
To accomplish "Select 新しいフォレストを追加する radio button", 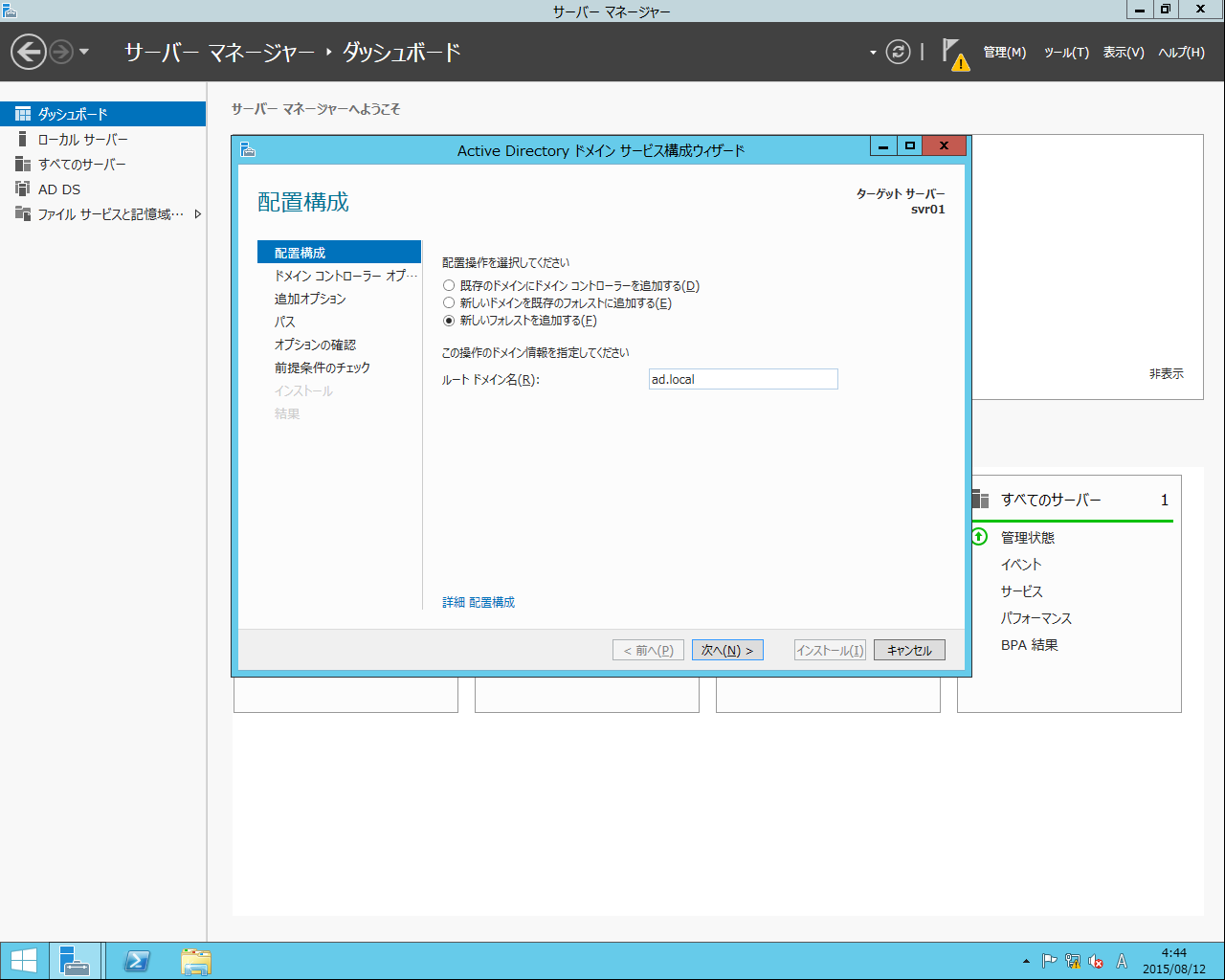I will 449,321.
